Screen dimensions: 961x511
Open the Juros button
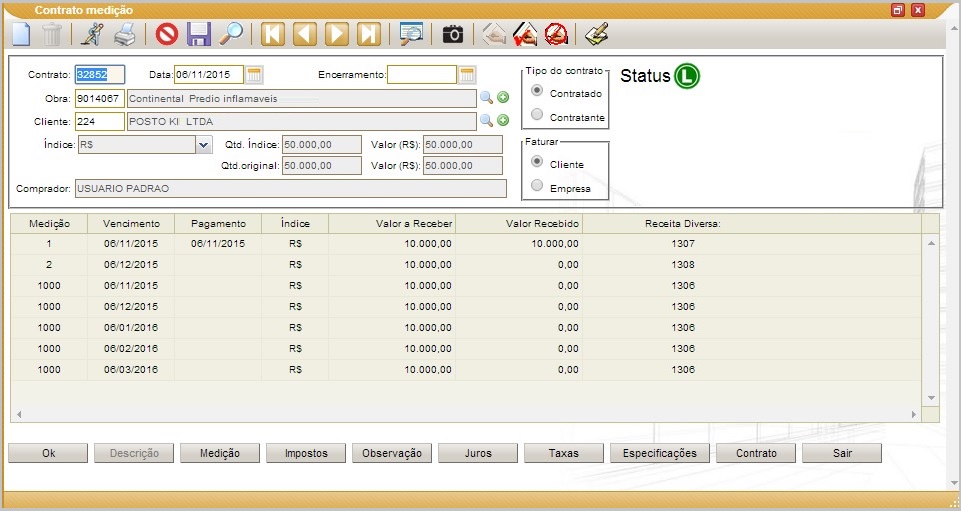[x=478, y=453]
